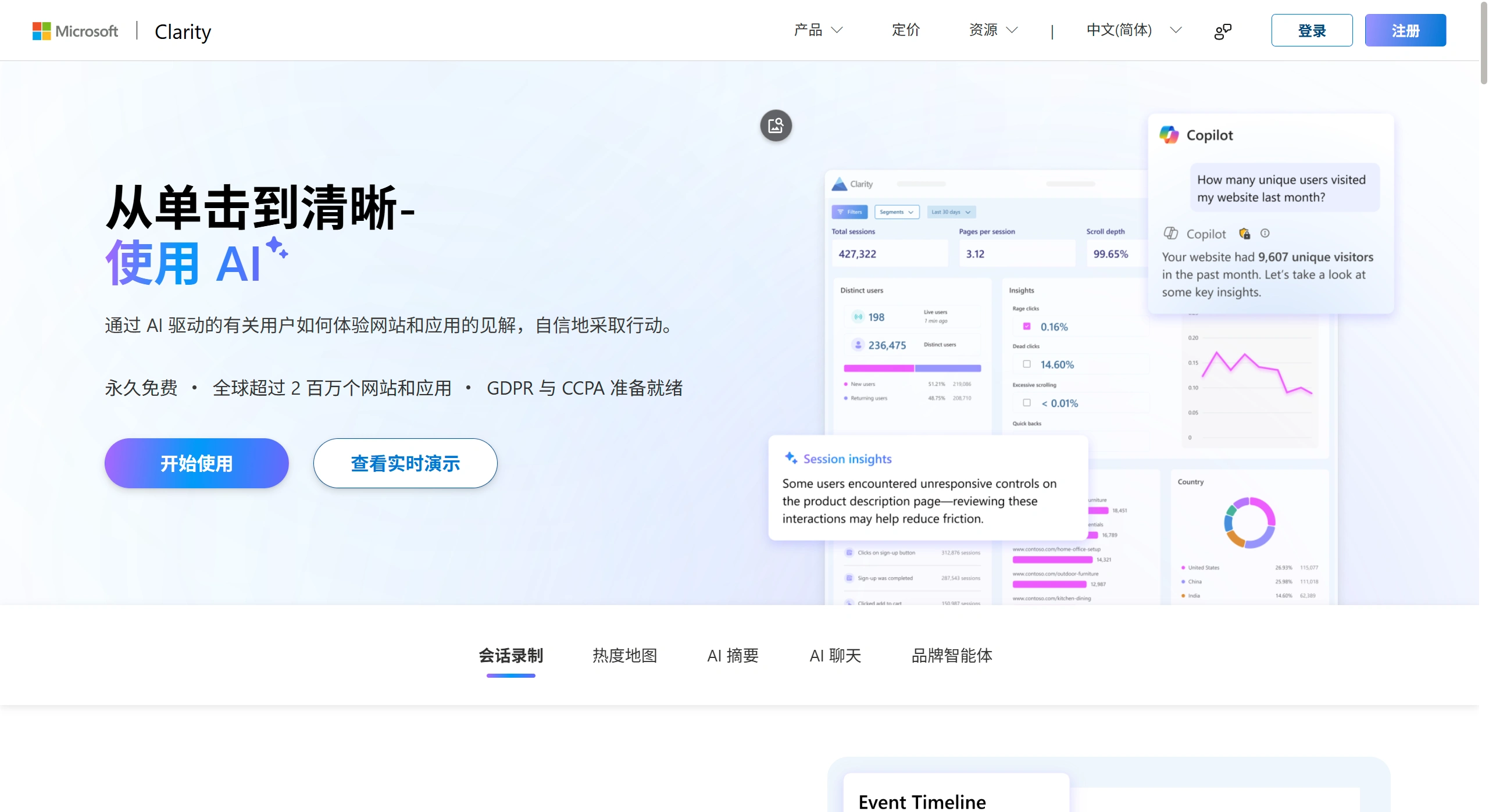Click the Filters icon in the dashboard preview
The image size is (1489, 812).
(841, 212)
